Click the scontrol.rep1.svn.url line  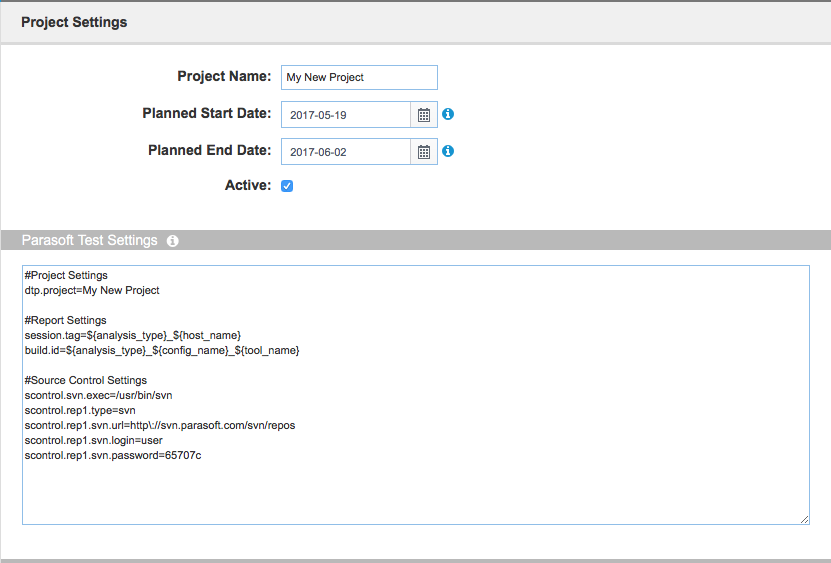click(x=160, y=425)
